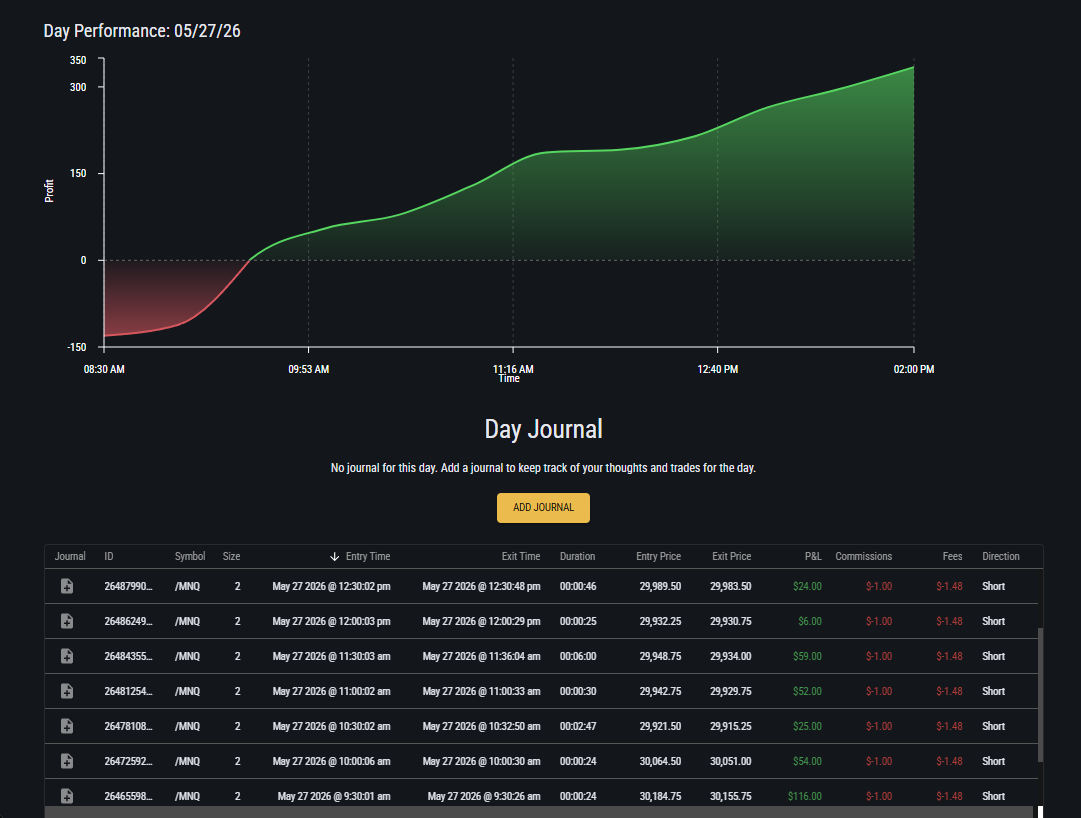Click entry time 12:00:03 pm cell
This screenshot has width=1081, height=818.
tap(331, 622)
